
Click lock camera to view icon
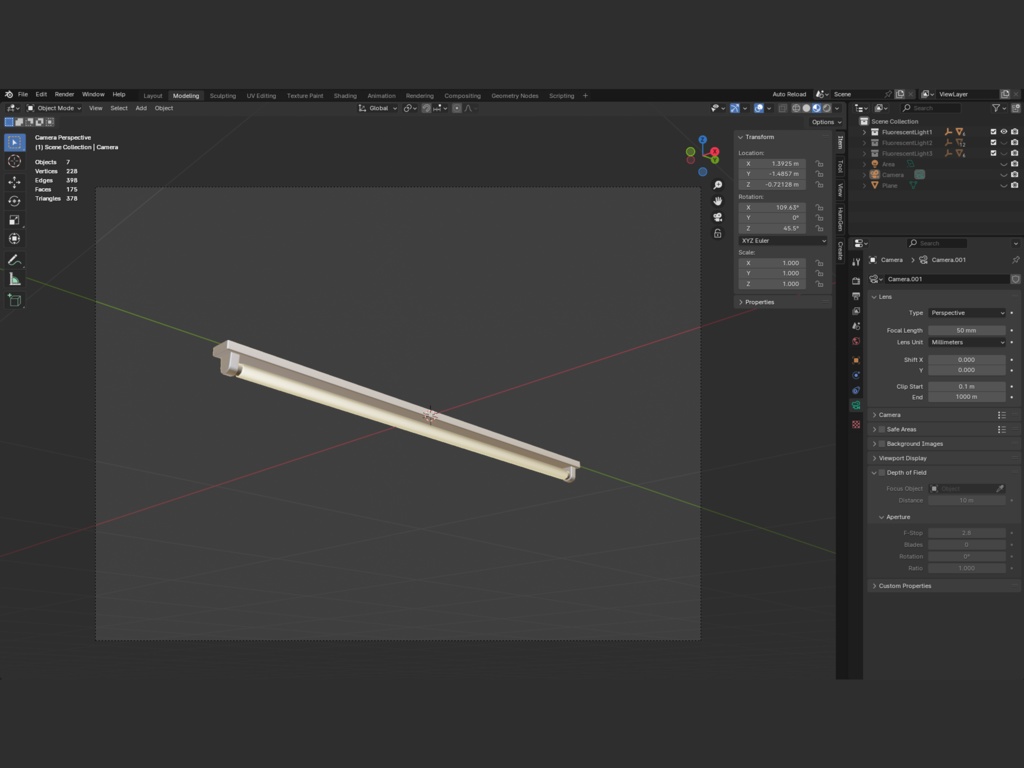pos(718,233)
